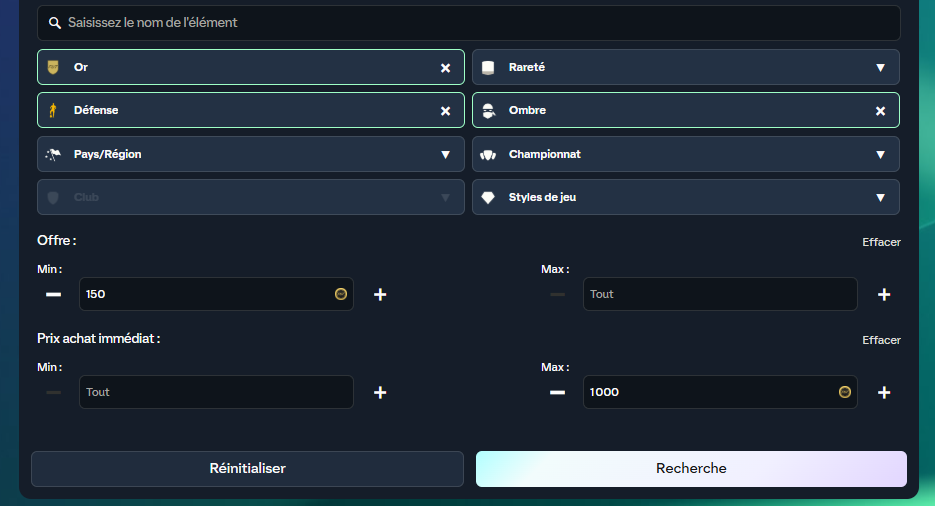Open the Rareté dropdown
Image resolution: width=935 pixels, height=506 pixels.
coord(686,67)
